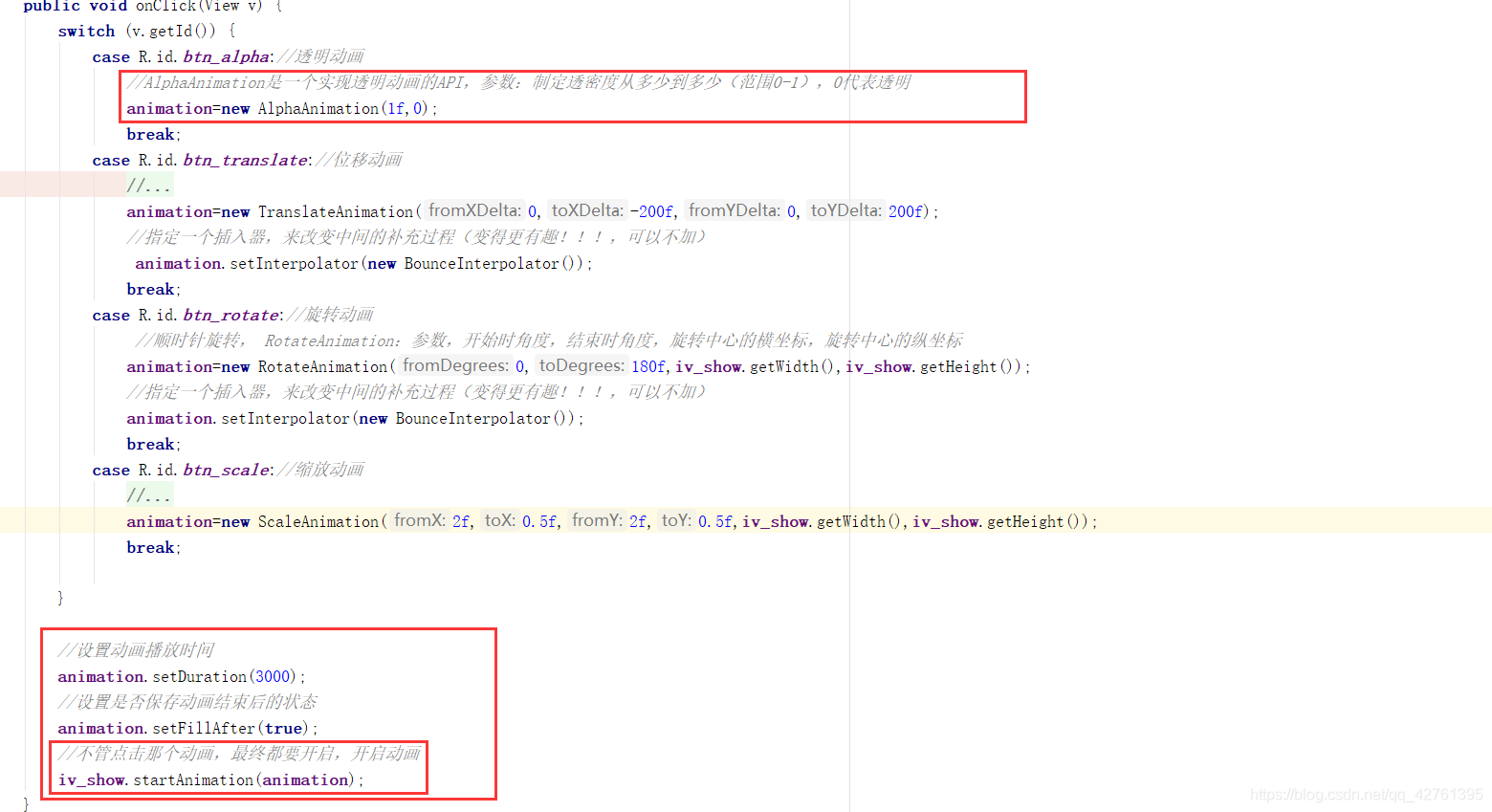The width and height of the screenshot is (1492, 812).
Task: Click 'break;' in the btn_rotate case
Action: point(153,444)
